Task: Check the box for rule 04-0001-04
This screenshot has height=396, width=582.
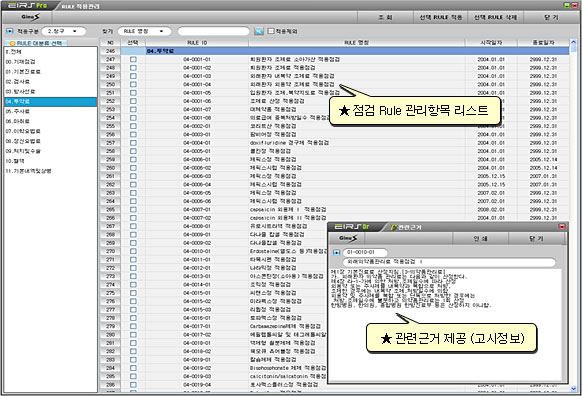Action: pos(133,84)
